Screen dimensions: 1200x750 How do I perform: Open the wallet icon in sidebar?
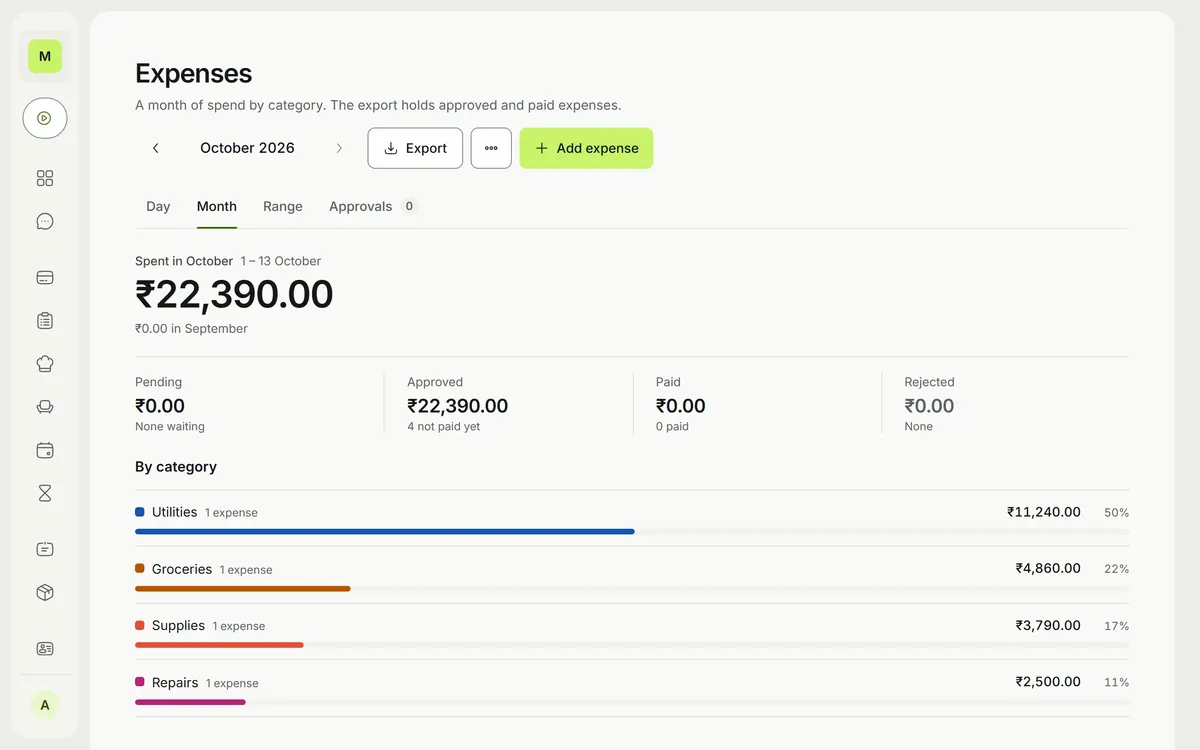coord(45,450)
